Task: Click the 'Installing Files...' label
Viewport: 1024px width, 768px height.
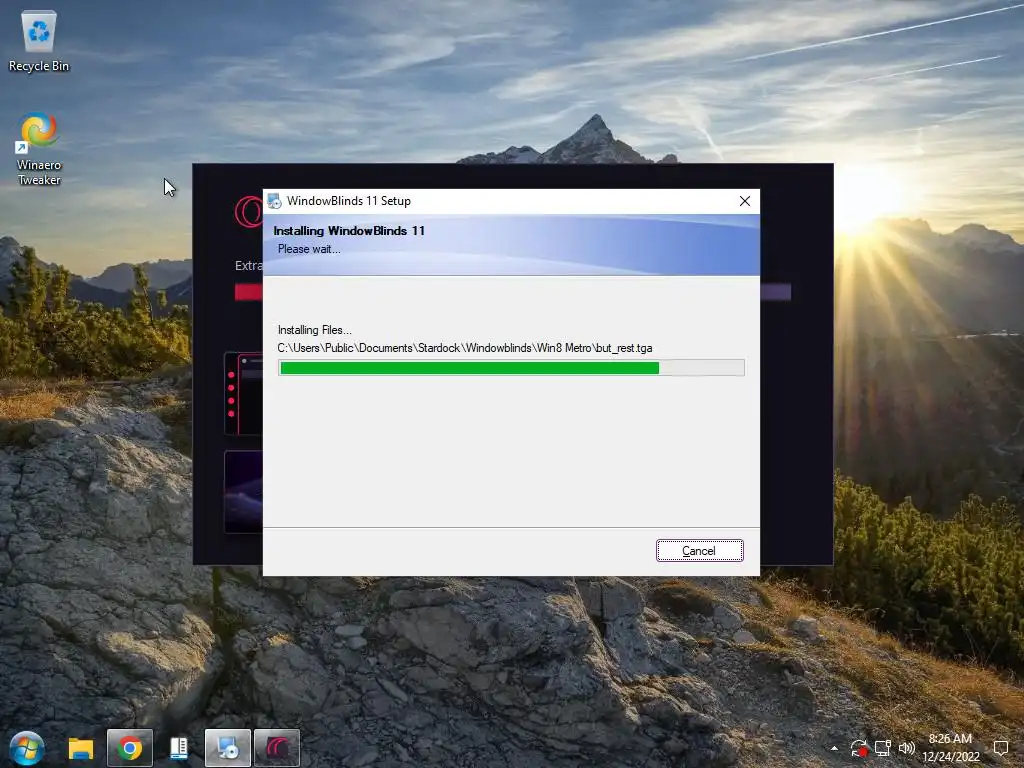Action: [315, 330]
